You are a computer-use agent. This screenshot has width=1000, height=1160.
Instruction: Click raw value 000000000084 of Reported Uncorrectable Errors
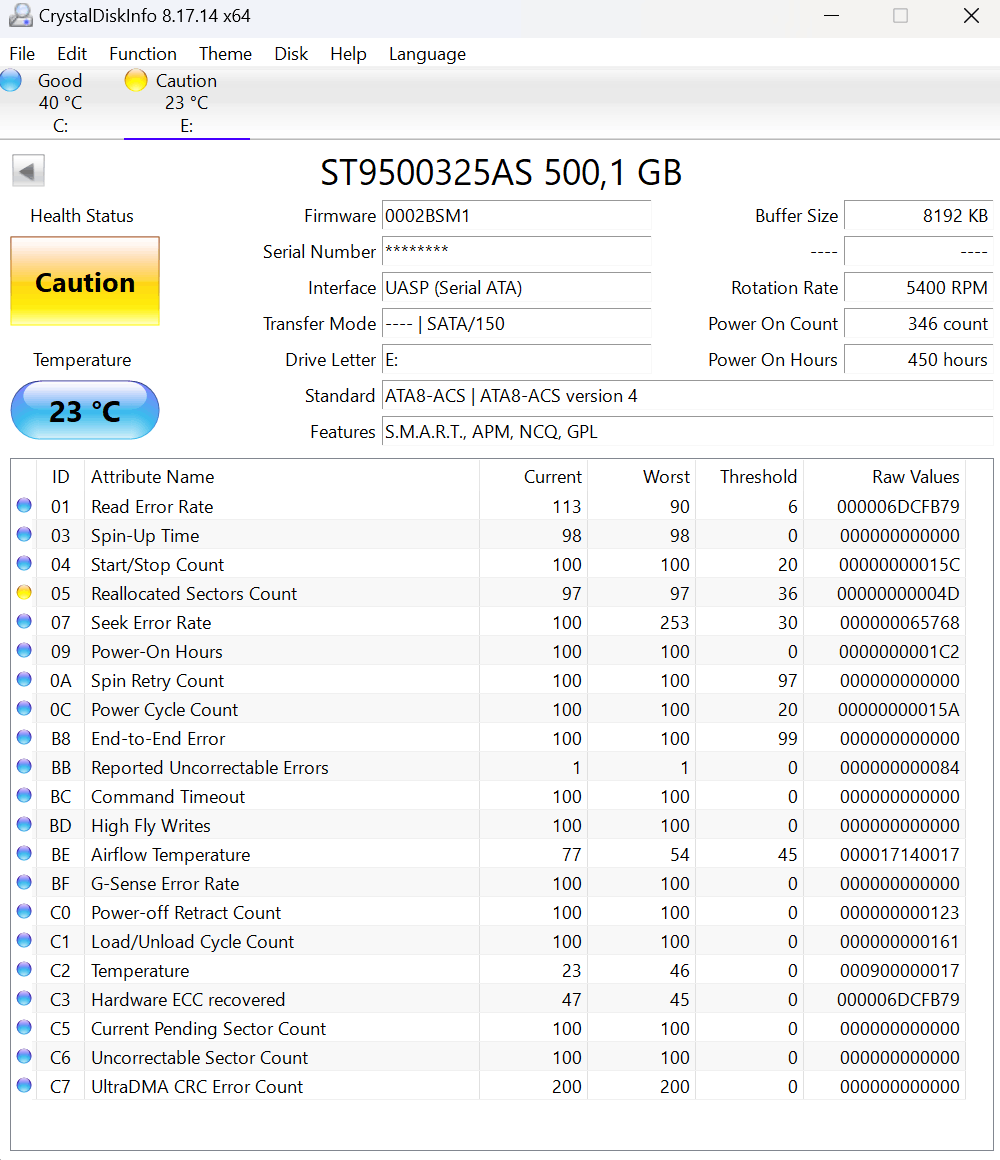point(899,768)
